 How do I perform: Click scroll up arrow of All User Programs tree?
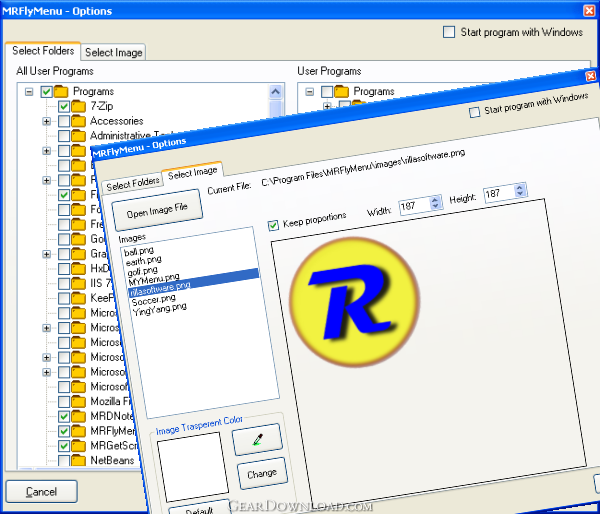(276, 92)
